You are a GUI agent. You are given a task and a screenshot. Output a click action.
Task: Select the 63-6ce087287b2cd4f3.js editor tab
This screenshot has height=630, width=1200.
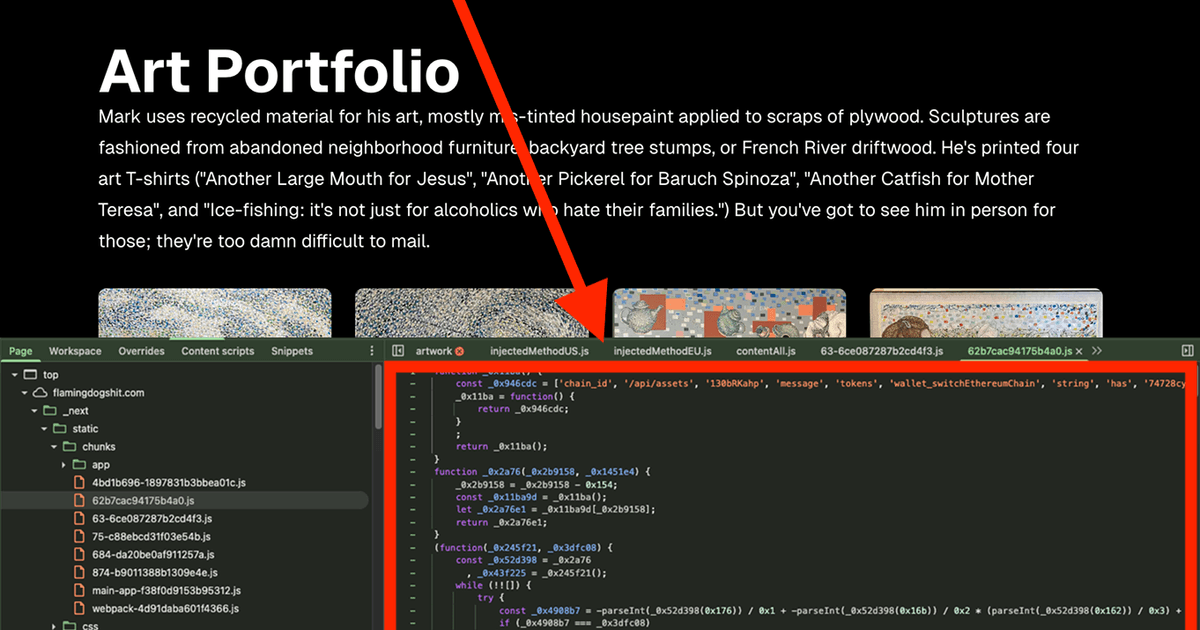(x=882, y=351)
